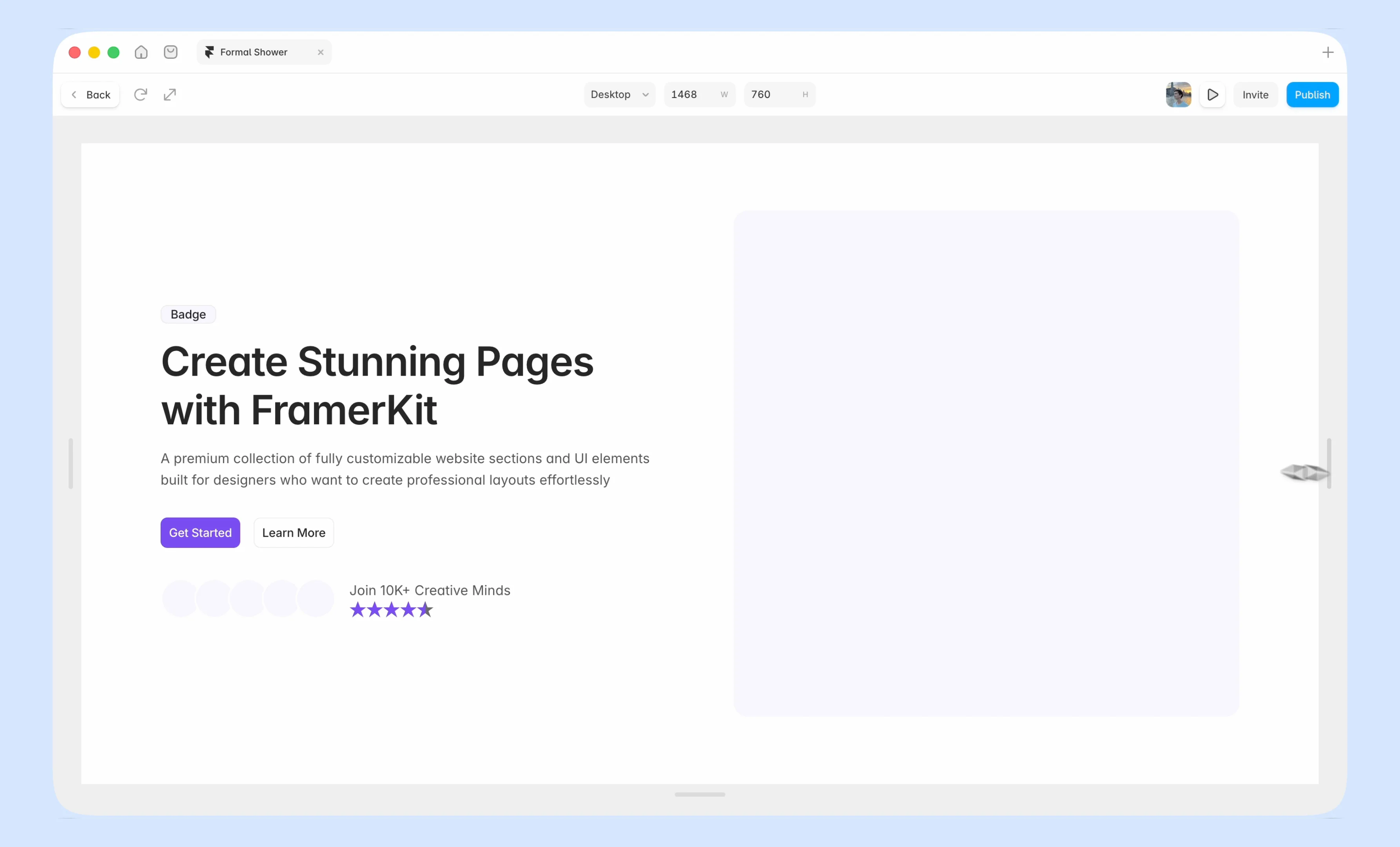Click the purple star rating row
This screenshot has width=1400, height=847.
tap(392, 610)
